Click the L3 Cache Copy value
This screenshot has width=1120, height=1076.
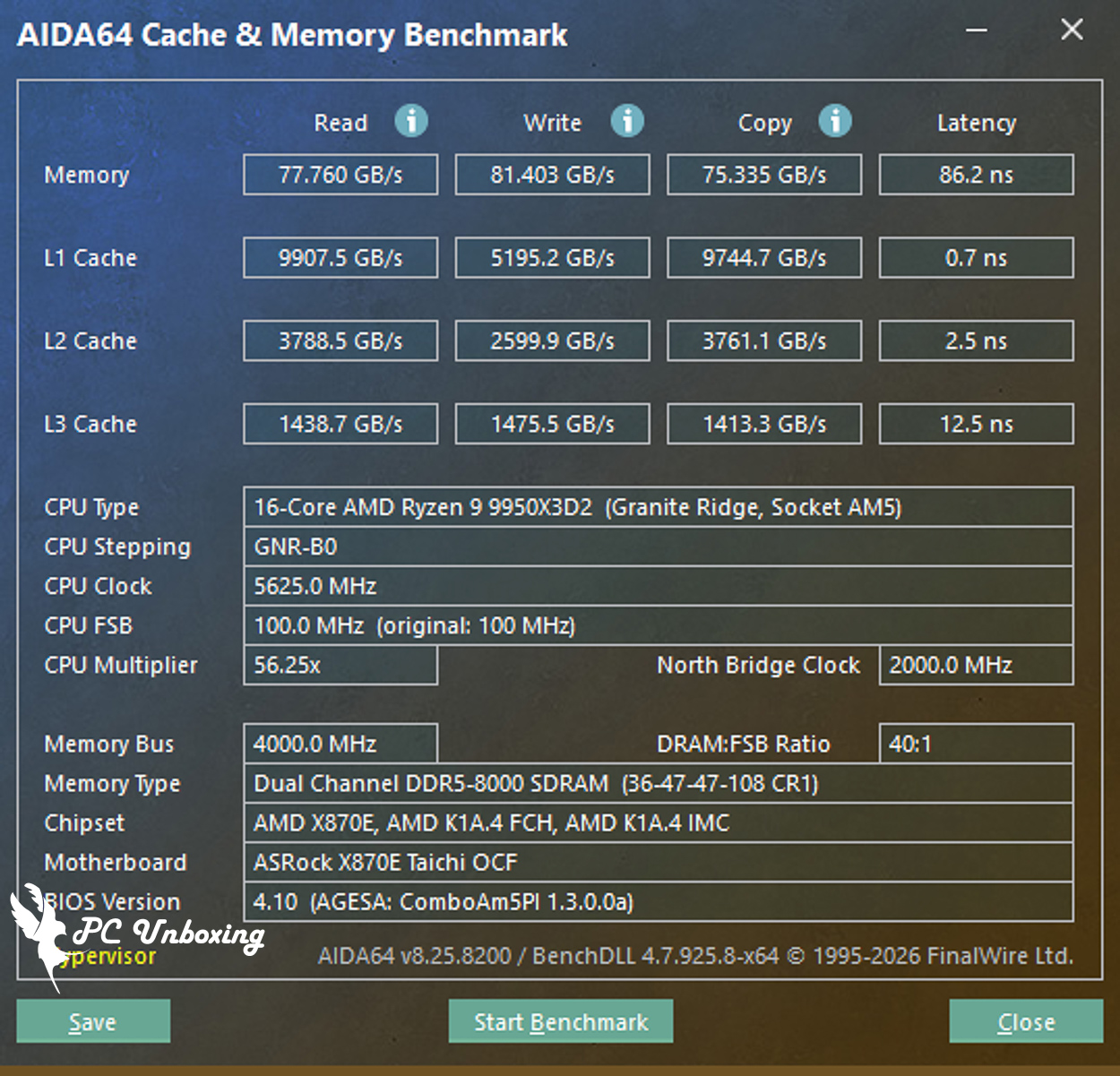click(764, 424)
